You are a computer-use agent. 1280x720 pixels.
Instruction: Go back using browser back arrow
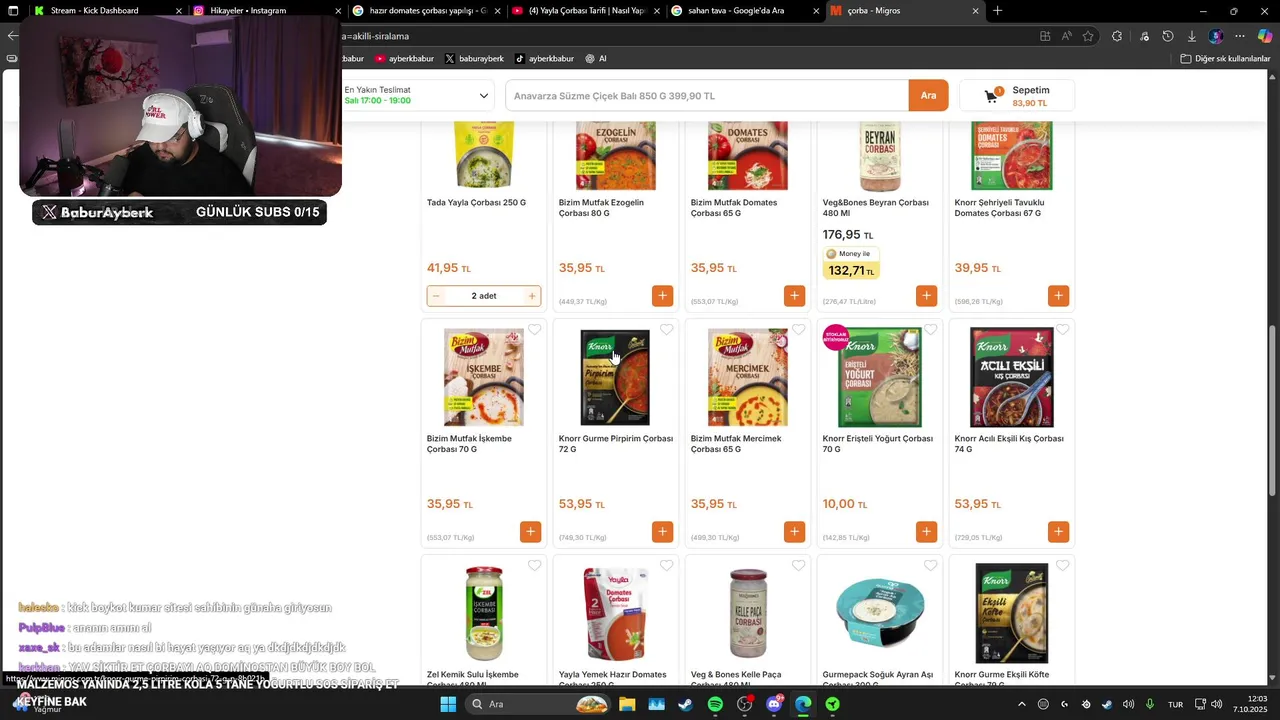click(12, 36)
